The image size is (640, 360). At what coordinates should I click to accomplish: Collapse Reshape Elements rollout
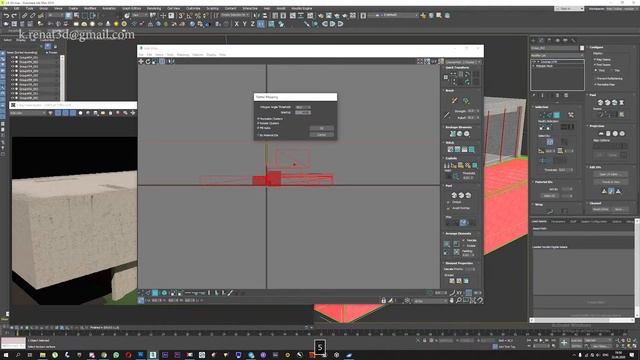pyautogui.click(x=458, y=127)
